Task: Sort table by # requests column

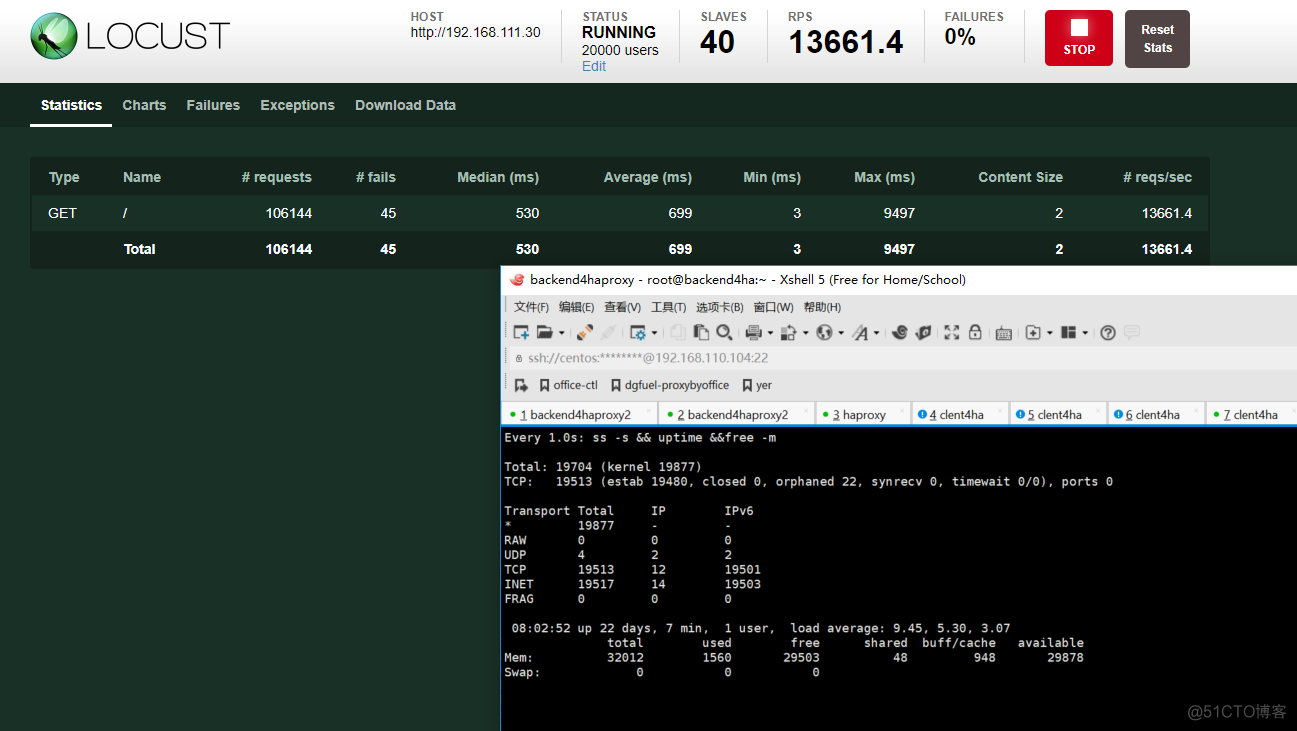Action: point(277,177)
